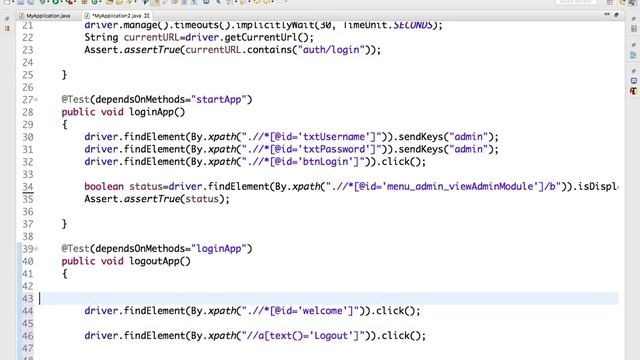Open the Package Explorer icon in the left trim
Image resolution: width=640 pixels, height=360 pixels.
tap(7, 28)
